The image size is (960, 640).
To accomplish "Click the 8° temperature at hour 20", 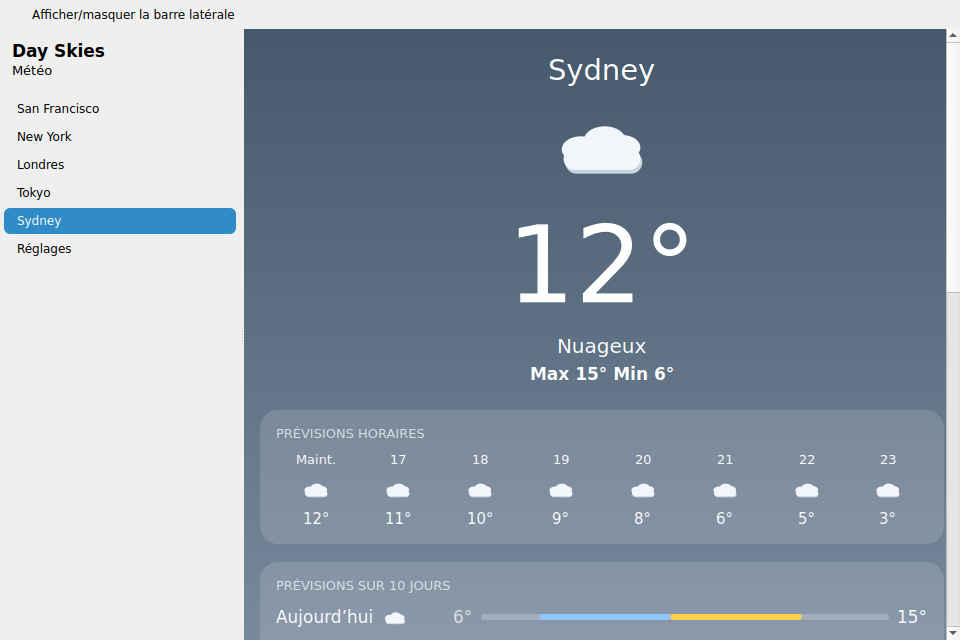I will (643, 518).
